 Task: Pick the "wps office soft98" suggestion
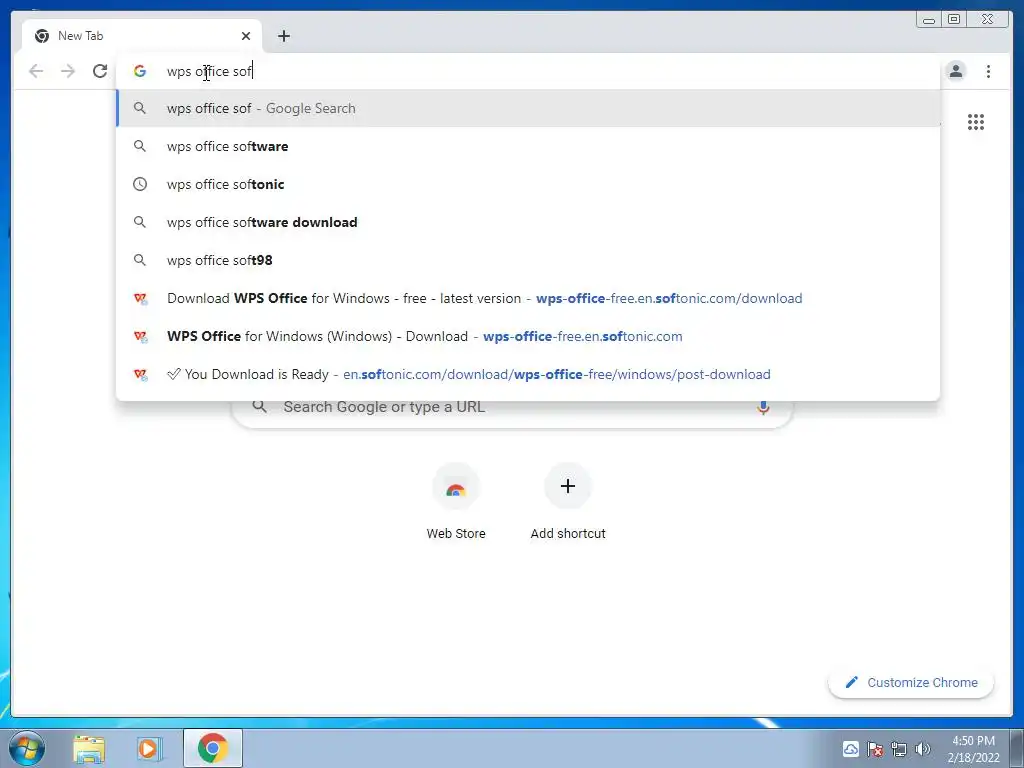pyautogui.click(x=528, y=260)
